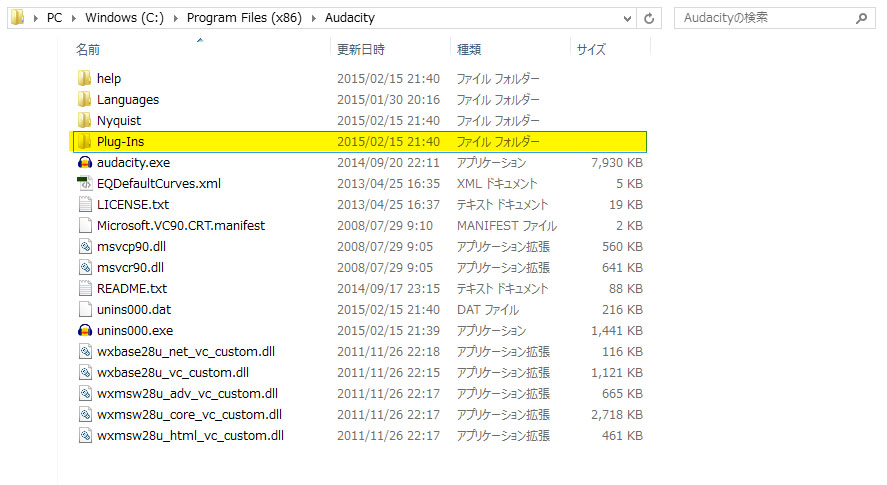This screenshot has width=887, height=485.
Task: Expand the chevron after Program Files (x86)
Action: tap(313, 18)
